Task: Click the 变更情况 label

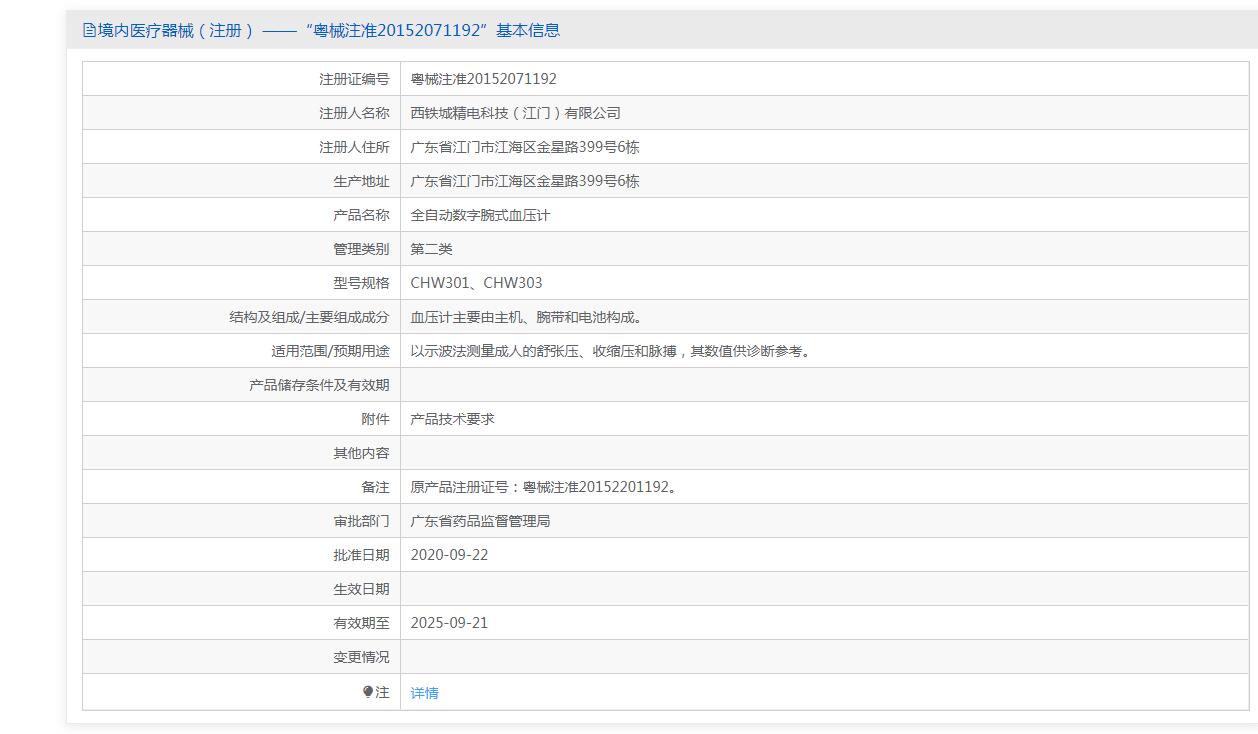Action: (x=361, y=657)
